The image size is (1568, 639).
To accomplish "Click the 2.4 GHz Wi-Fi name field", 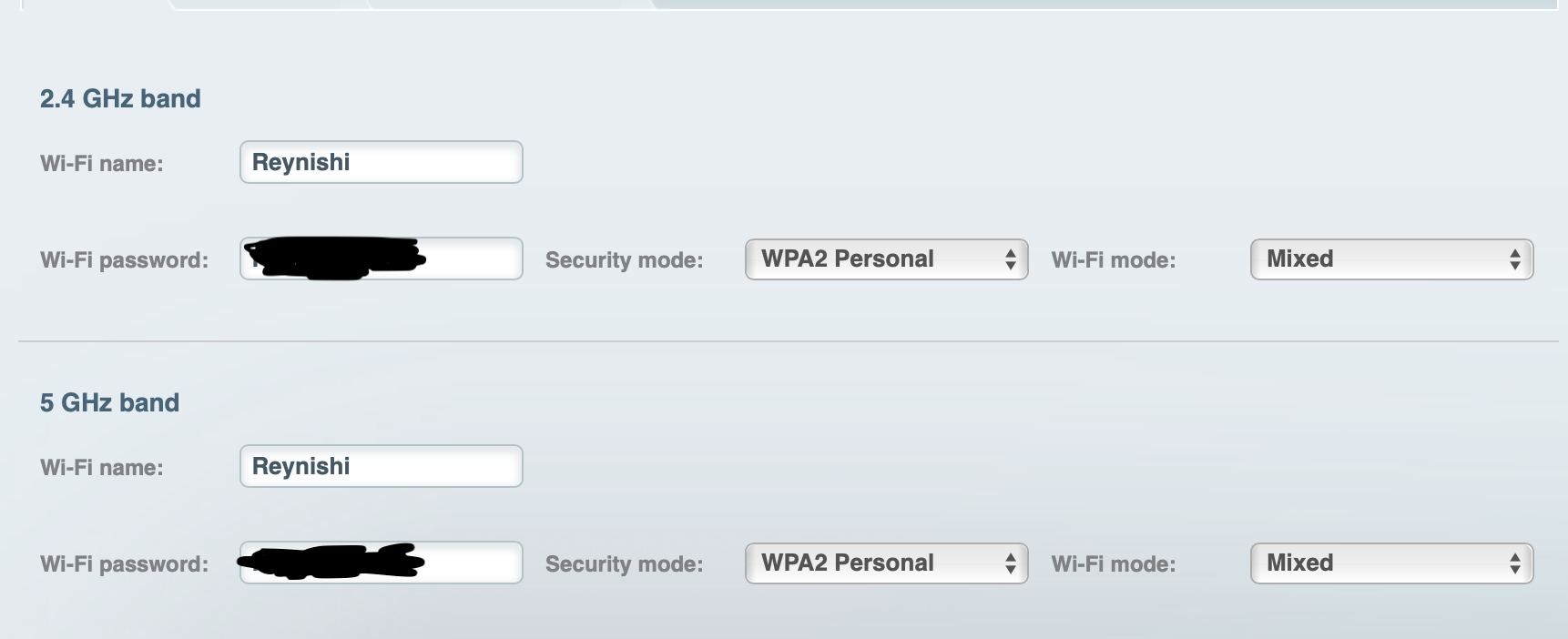I will [382, 162].
